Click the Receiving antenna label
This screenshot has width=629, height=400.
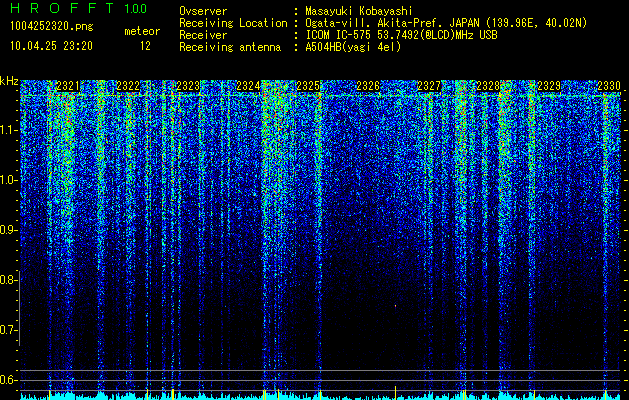[x=230, y=47]
